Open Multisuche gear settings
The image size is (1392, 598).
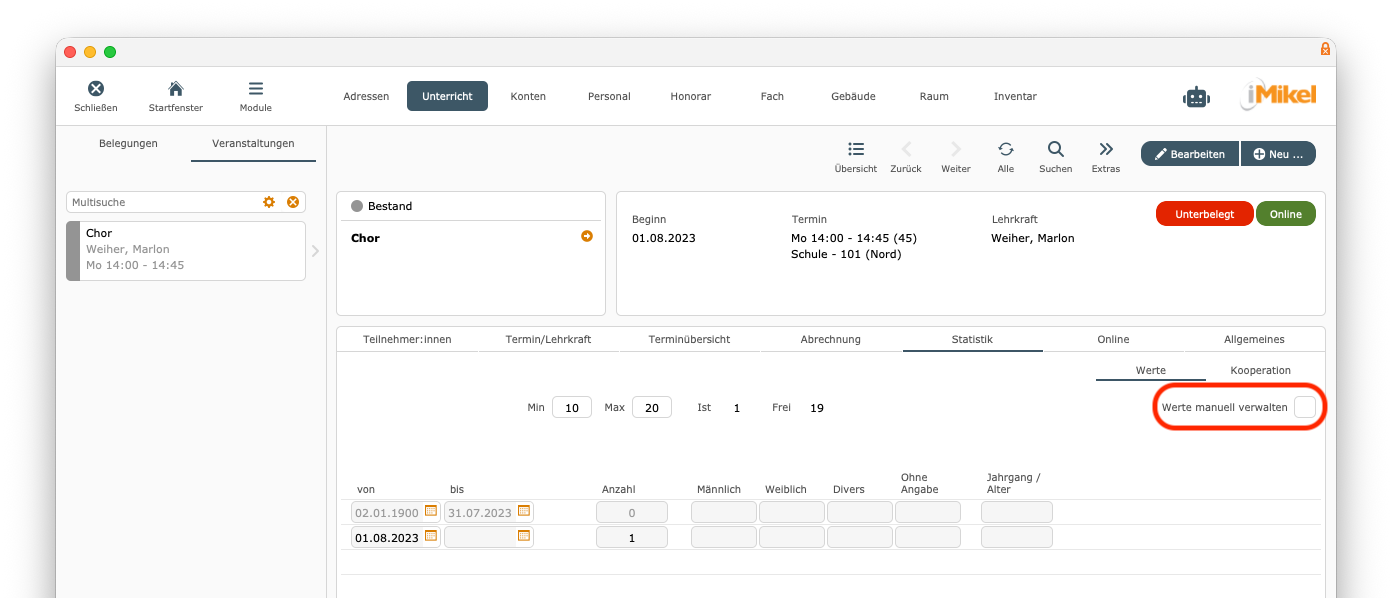[269, 202]
